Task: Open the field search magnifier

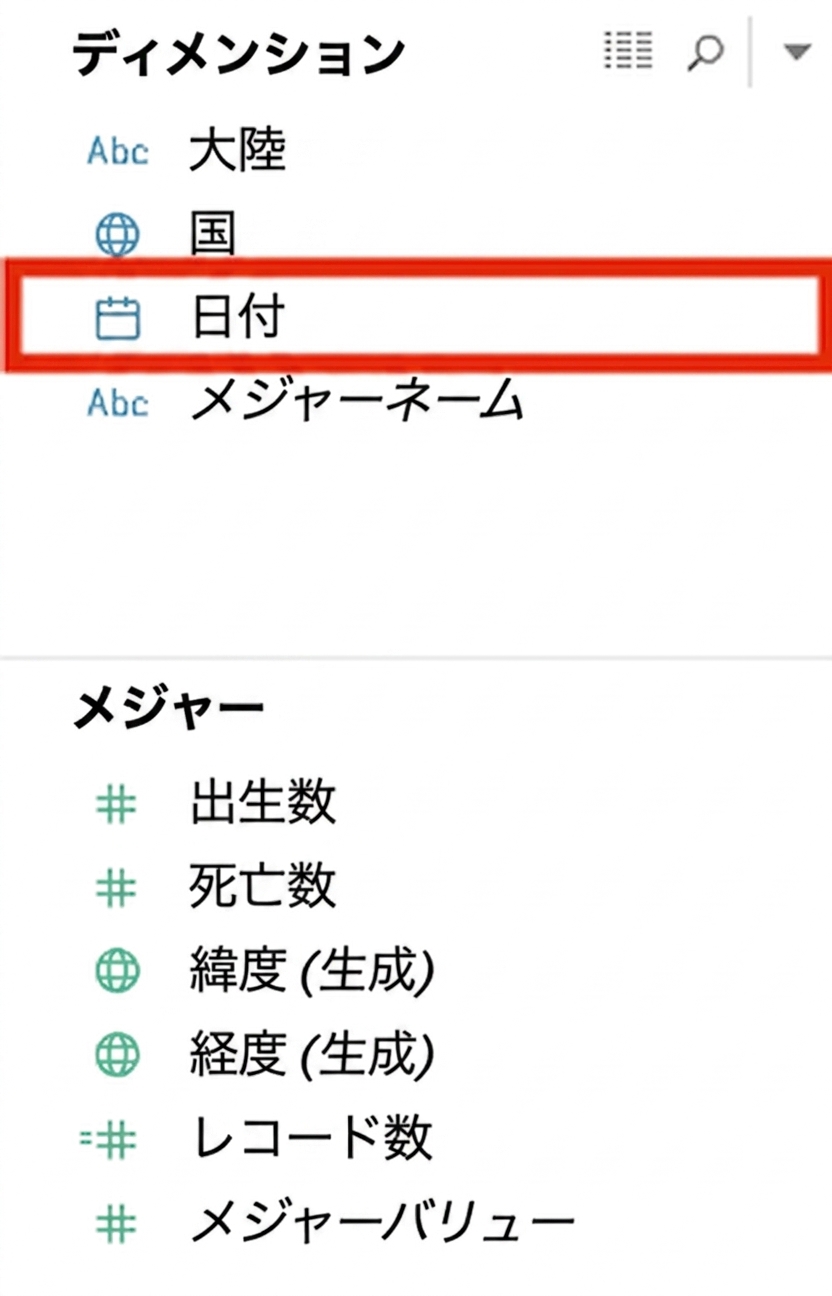Action: pyautogui.click(x=705, y=51)
